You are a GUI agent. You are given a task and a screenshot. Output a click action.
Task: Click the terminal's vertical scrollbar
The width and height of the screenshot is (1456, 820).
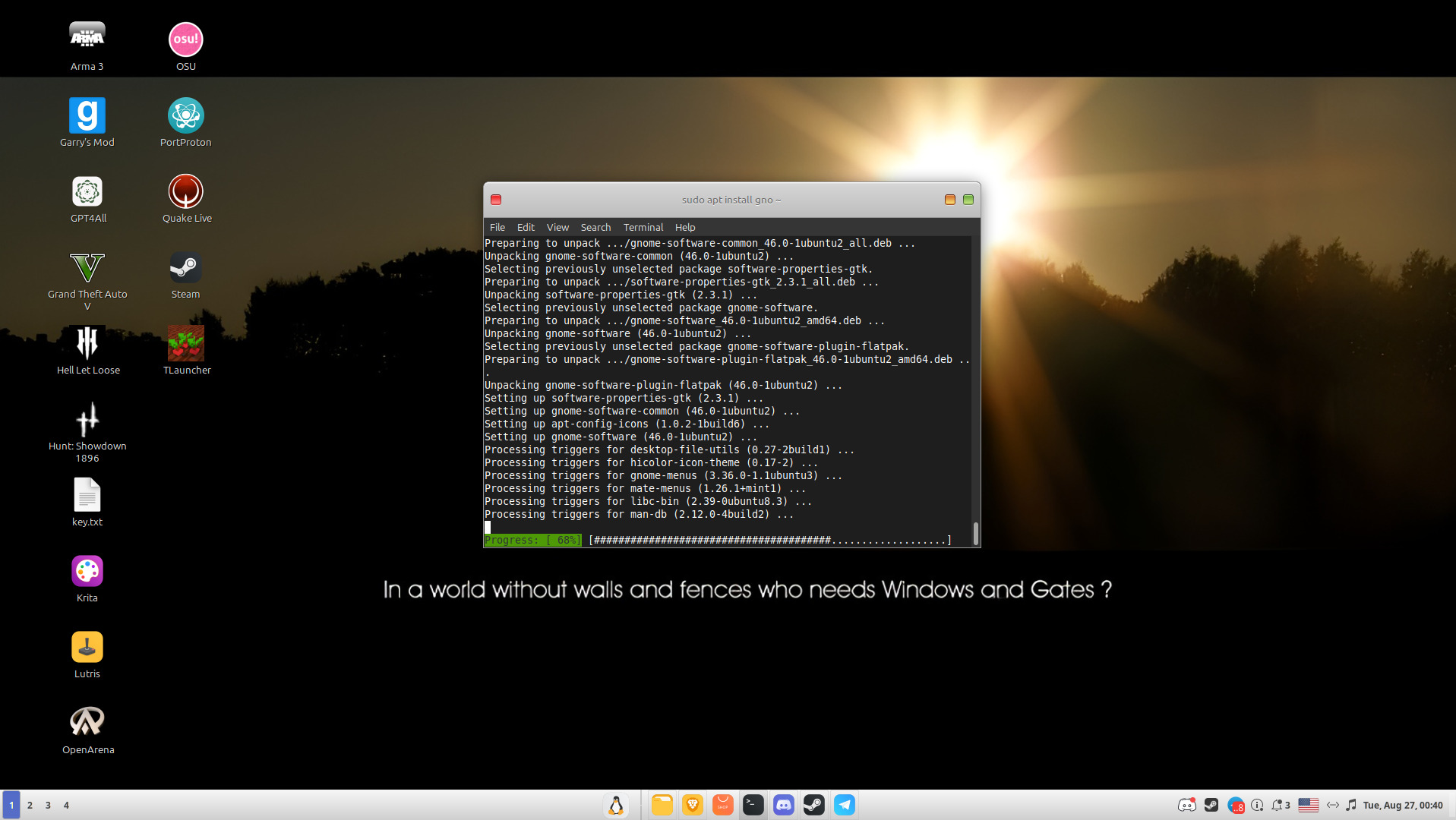975,532
